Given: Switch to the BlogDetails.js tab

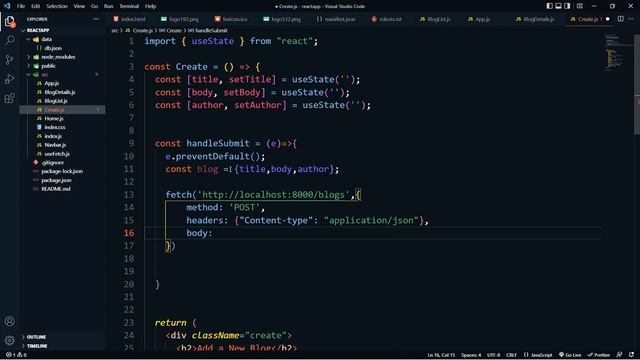Looking at the screenshot, I should click(x=535, y=19).
